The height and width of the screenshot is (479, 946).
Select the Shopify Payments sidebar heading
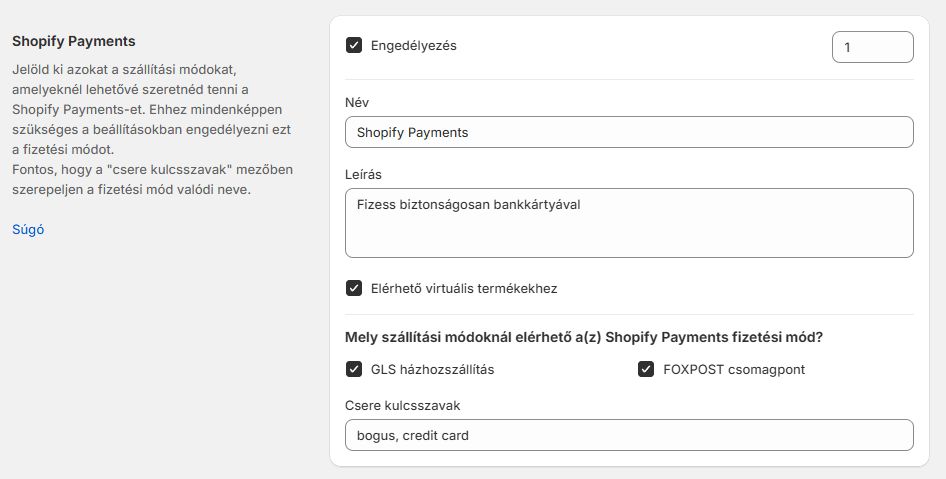[73, 41]
